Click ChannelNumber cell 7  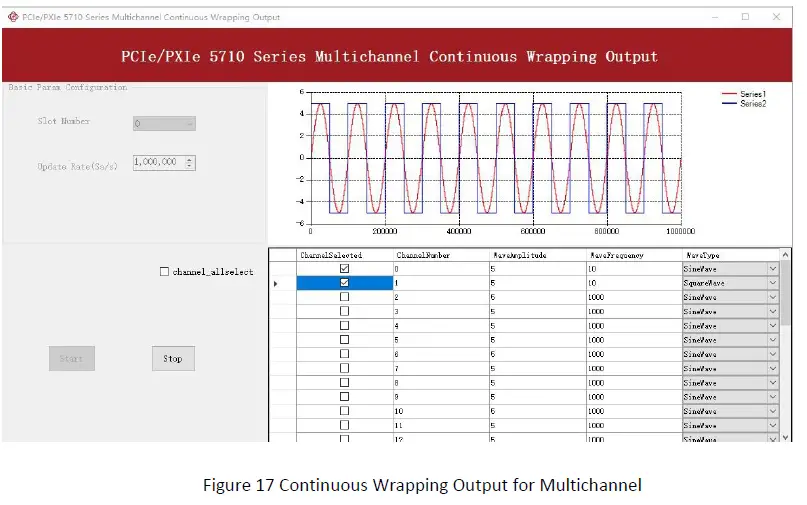(441, 368)
